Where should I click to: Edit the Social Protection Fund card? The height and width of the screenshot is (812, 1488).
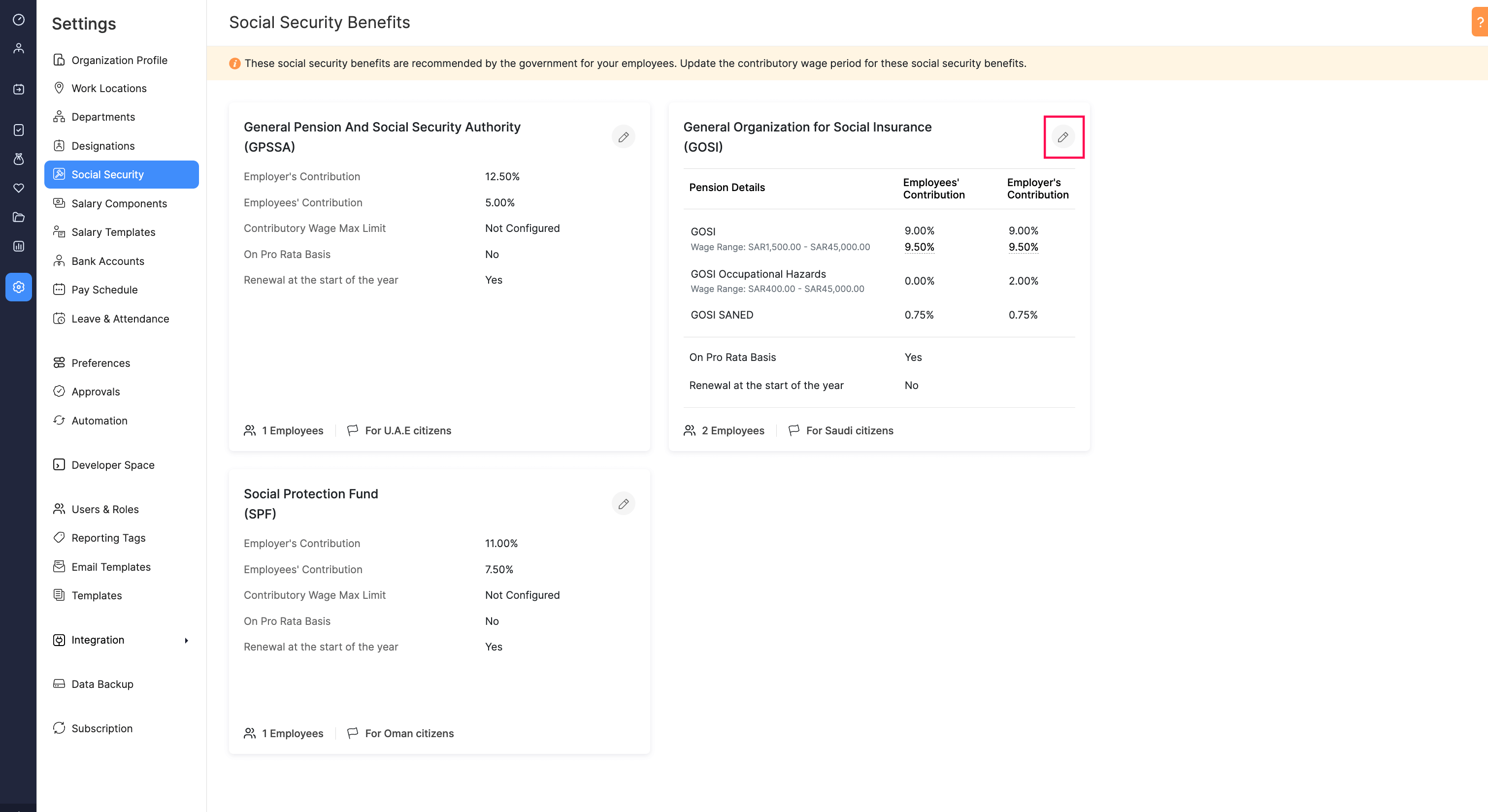[x=623, y=504]
